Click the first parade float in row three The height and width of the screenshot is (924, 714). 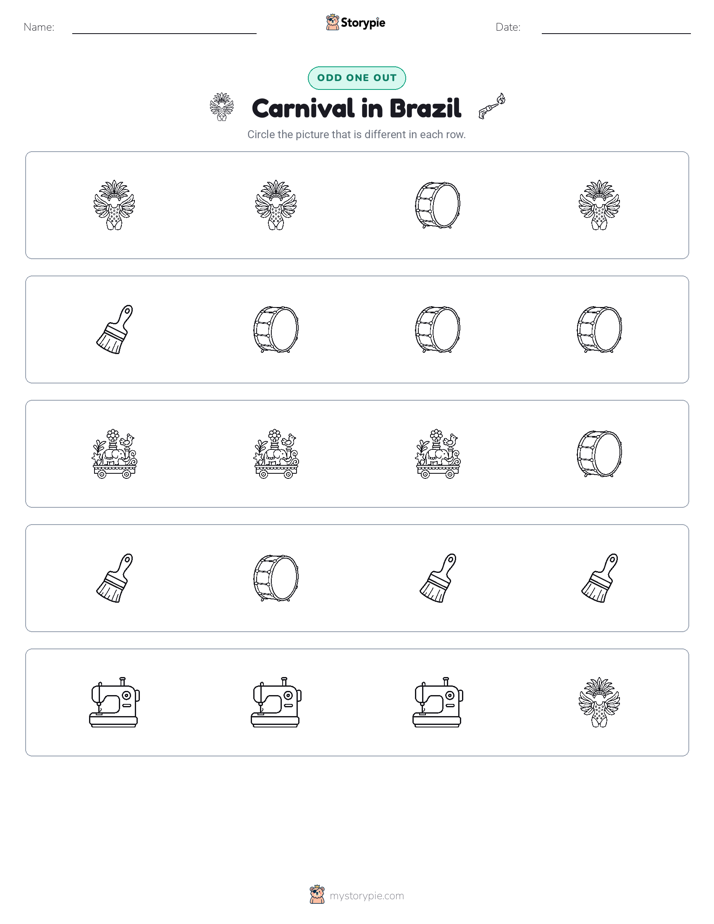114,454
